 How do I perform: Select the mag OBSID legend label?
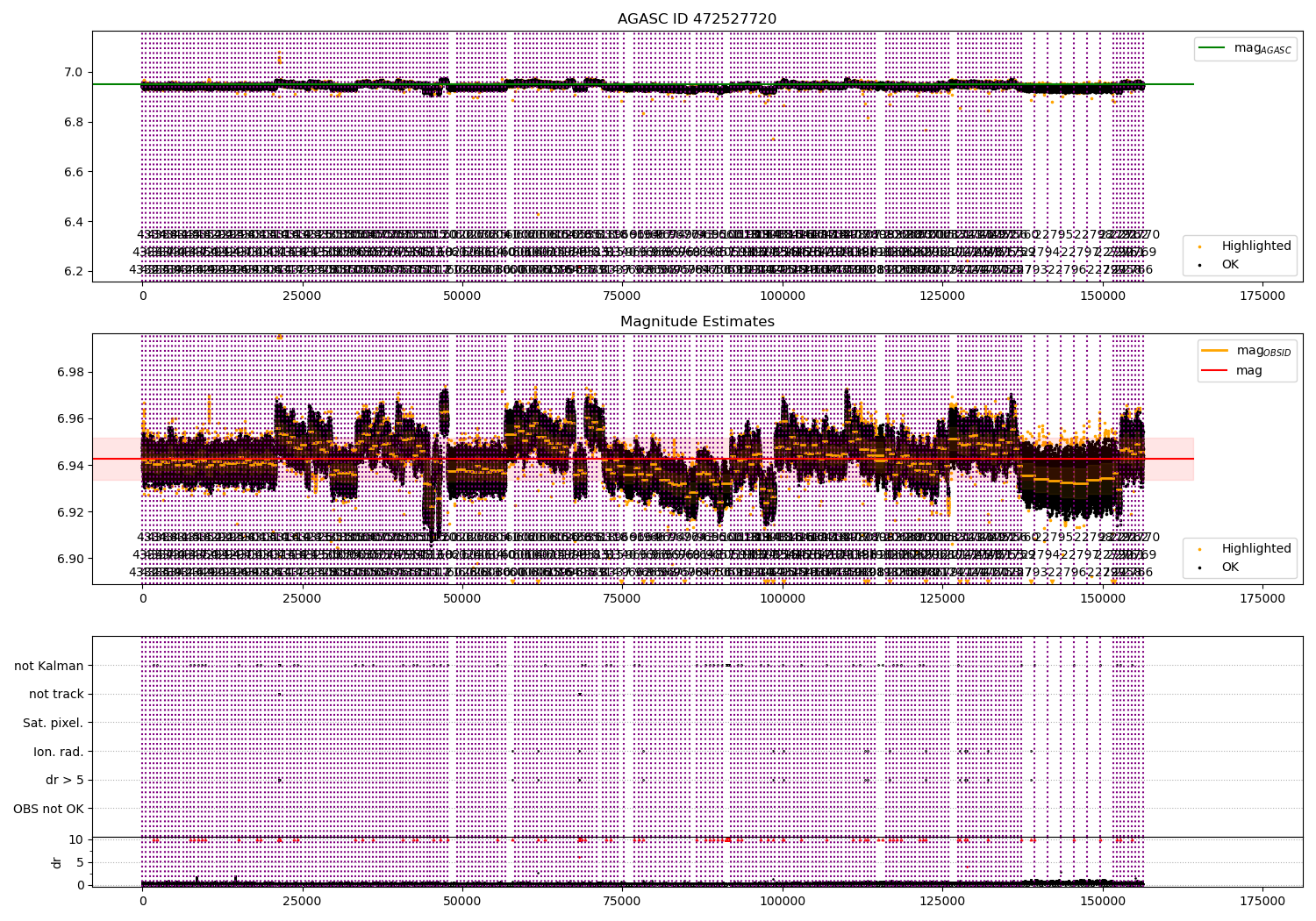coord(1264,351)
